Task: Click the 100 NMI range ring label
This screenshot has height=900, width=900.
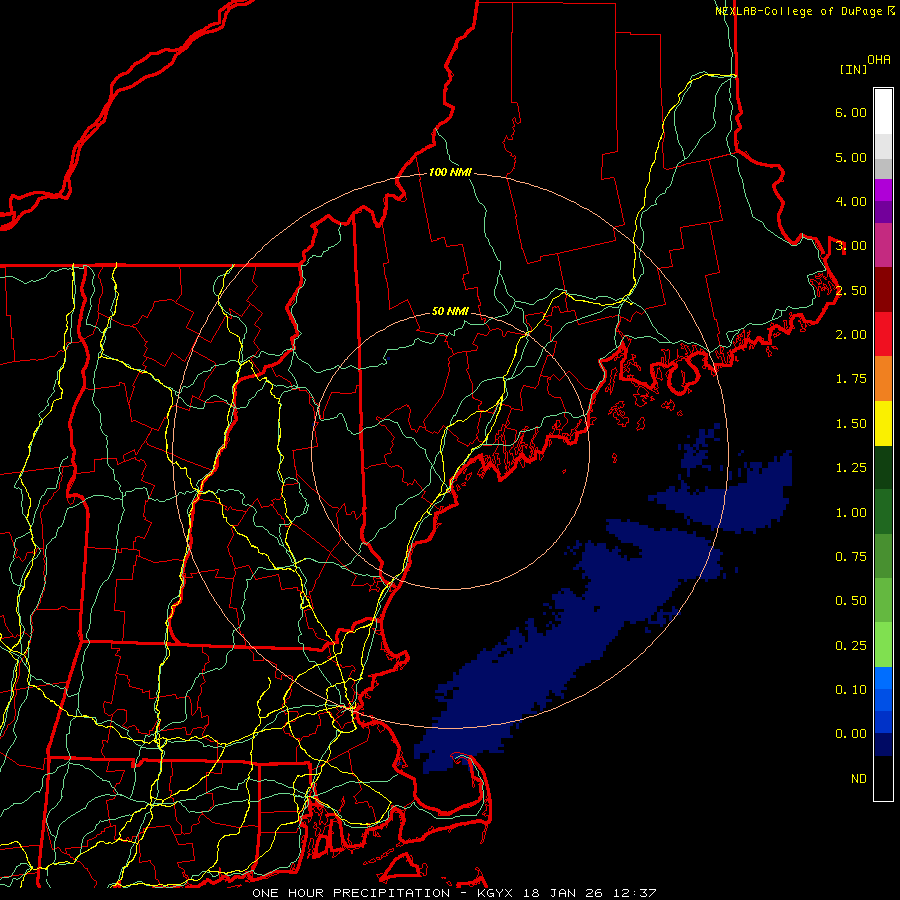Action: click(x=450, y=172)
